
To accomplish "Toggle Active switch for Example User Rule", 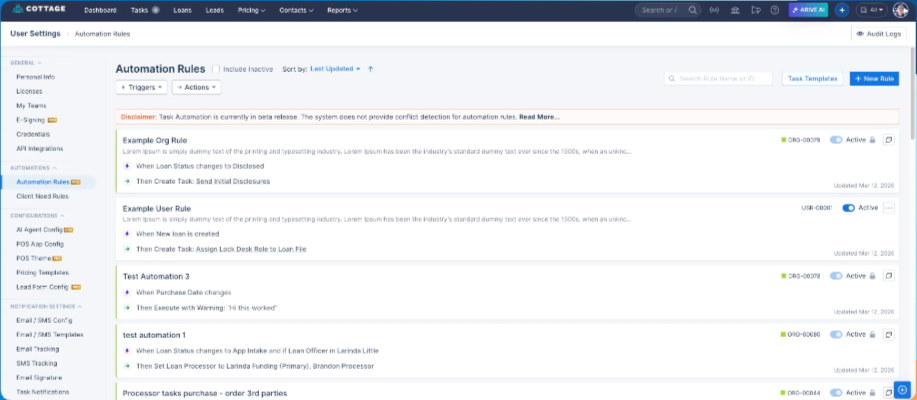I will click(849, 208).
